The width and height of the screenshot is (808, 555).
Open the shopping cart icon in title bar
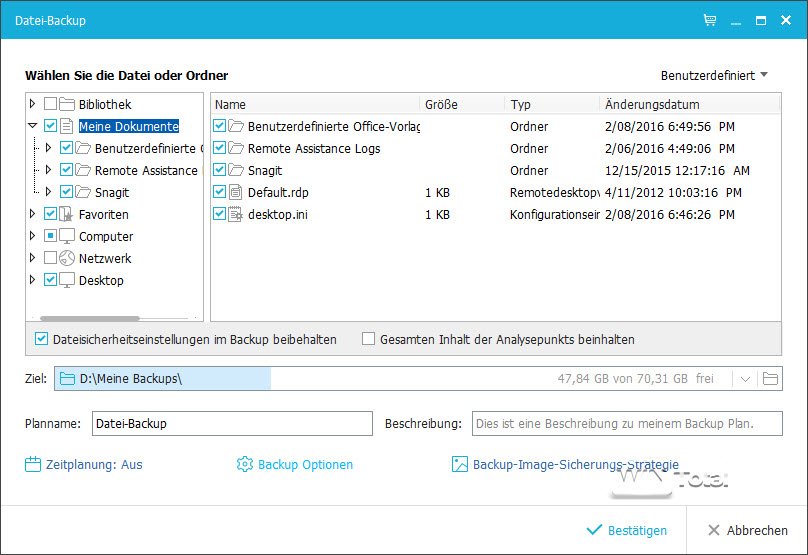[710, 20]
